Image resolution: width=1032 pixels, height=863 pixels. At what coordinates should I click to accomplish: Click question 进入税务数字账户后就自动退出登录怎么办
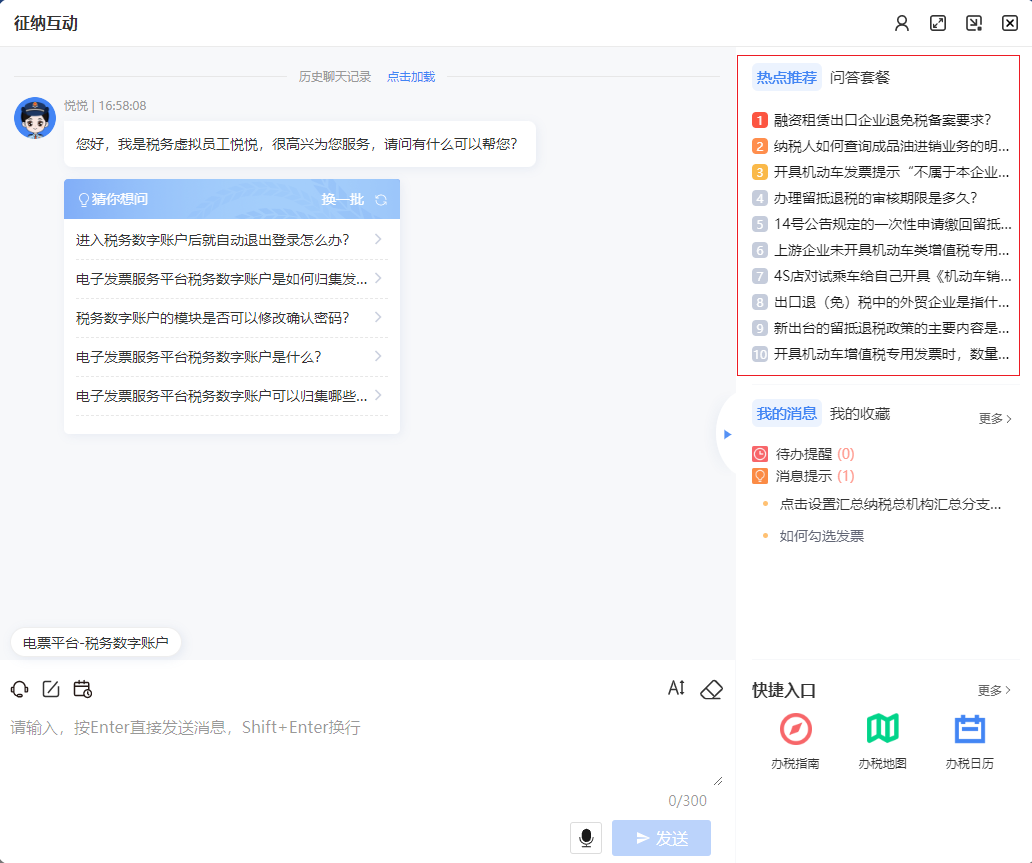[x=213, y=240]
